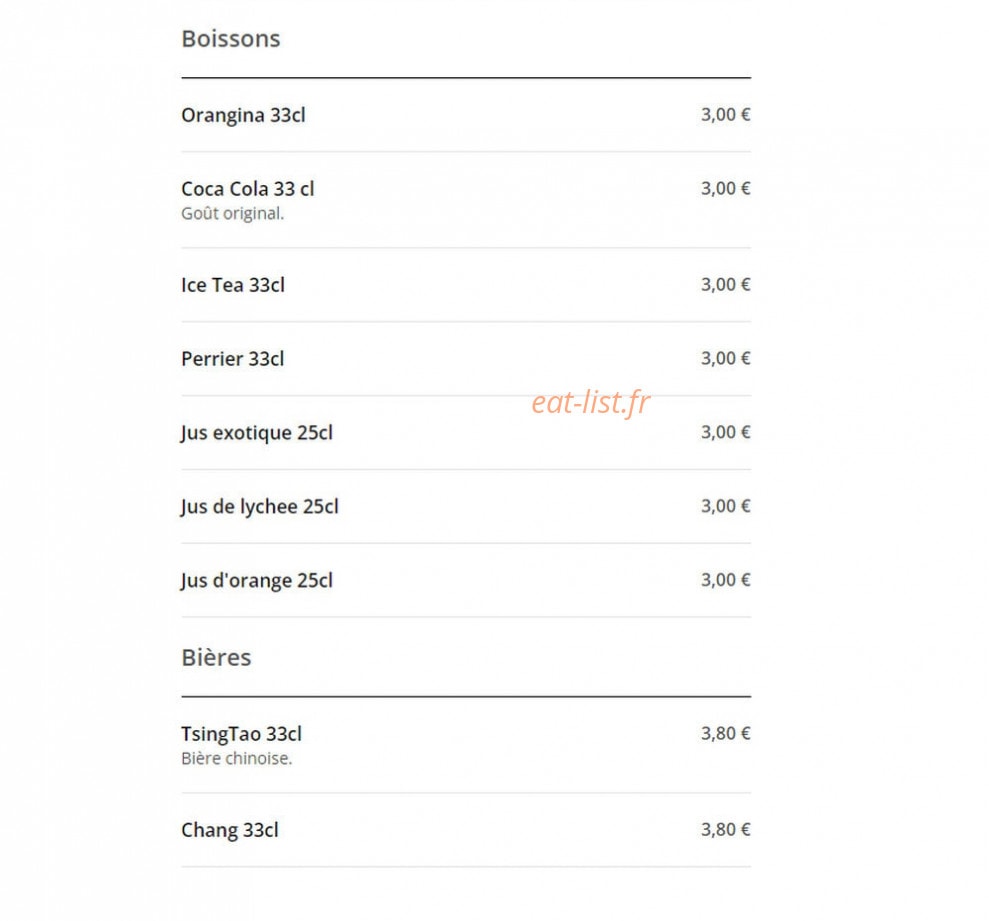Image resolution: width=989 pixels, height=921 pixels.
Task: Click the Coca Cola 3,00 € price
Action: pyautogui.click(x=725, y=189)
